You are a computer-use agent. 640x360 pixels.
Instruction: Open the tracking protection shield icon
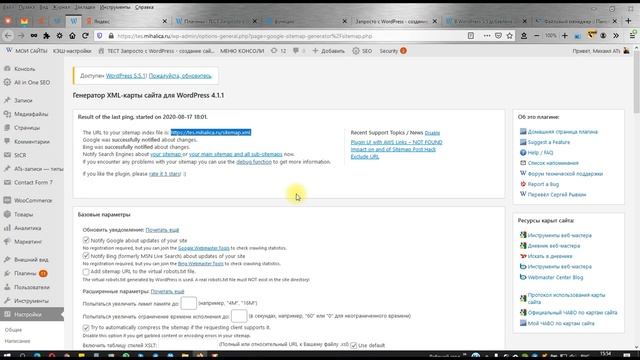coord(100,36)
